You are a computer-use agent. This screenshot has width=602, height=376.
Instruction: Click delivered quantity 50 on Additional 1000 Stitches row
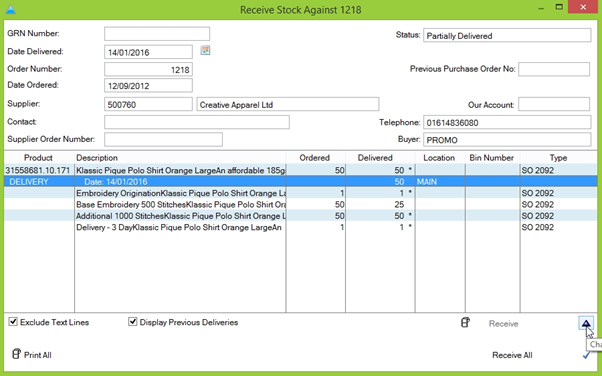[399, 216]
